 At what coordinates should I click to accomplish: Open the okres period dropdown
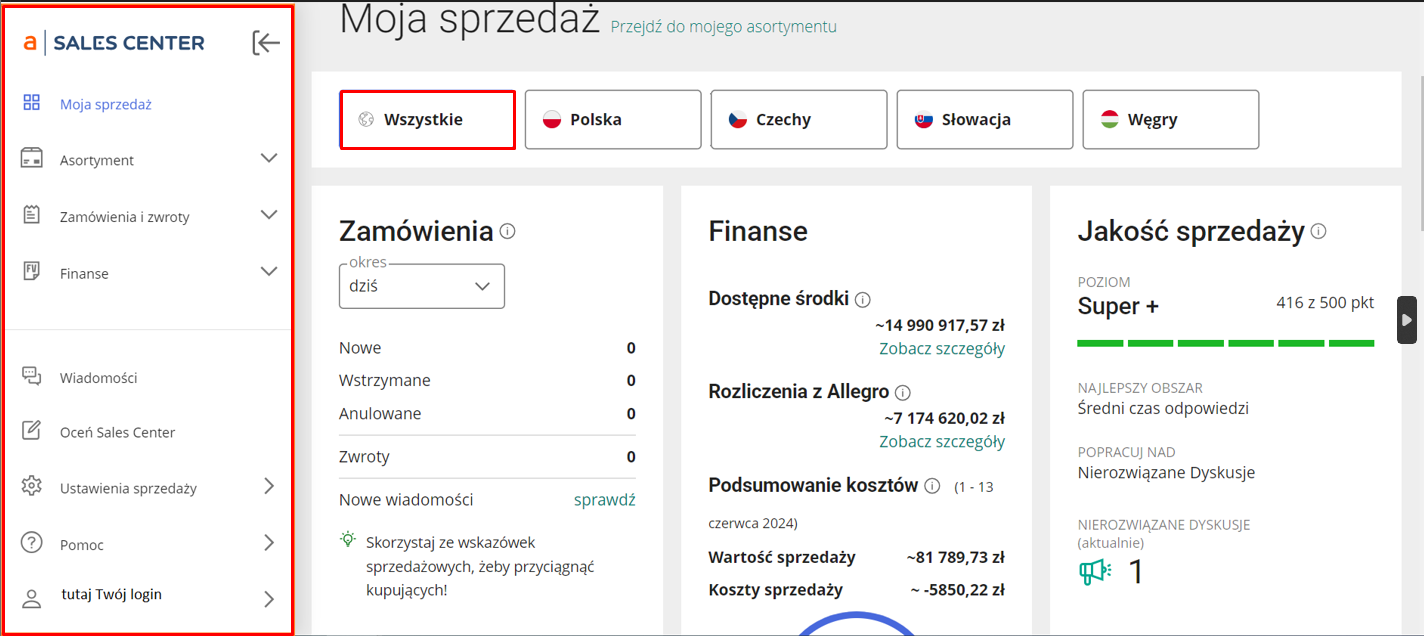click(x=422, y=286)
